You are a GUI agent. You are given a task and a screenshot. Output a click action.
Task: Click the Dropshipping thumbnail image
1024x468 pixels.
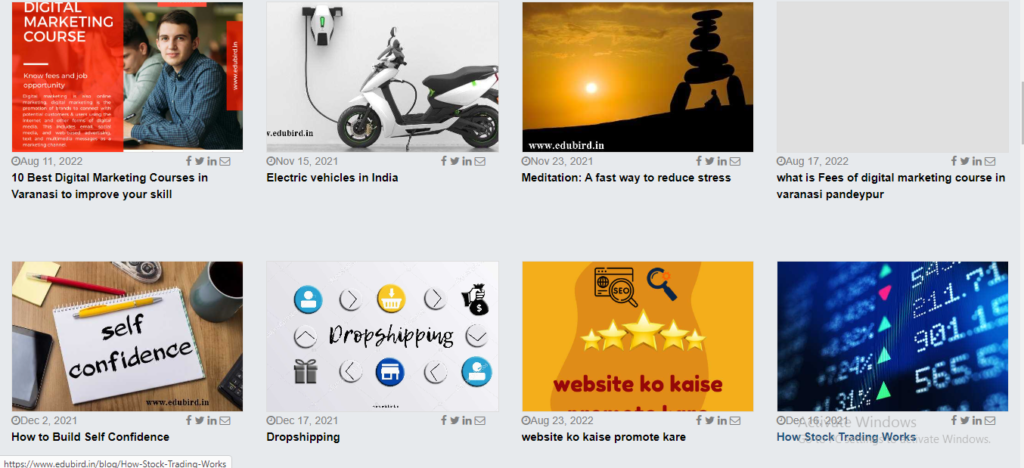pyautogui.click(x=382, y=336)
